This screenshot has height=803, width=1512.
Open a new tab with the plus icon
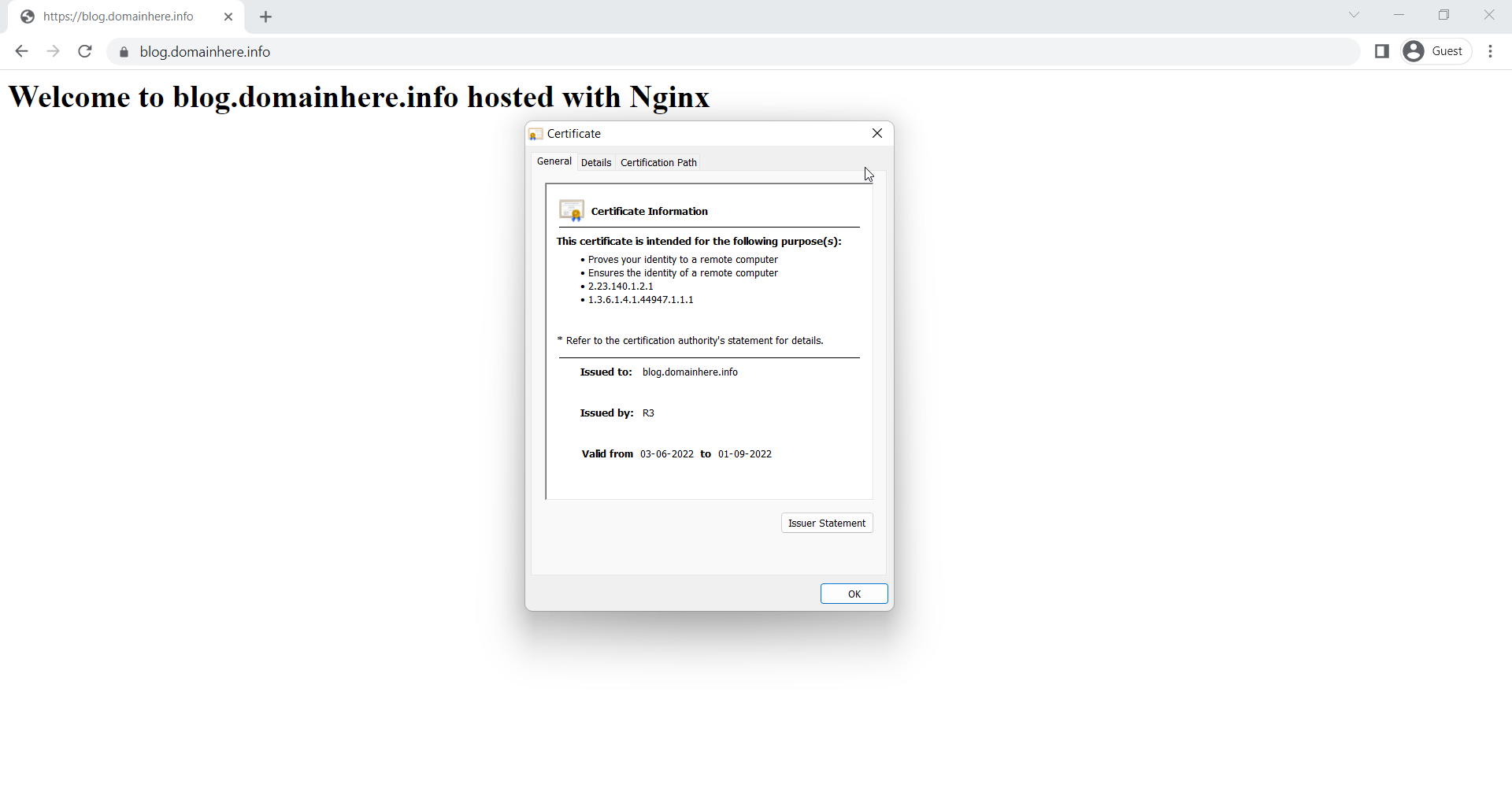(x=265, y=17)
